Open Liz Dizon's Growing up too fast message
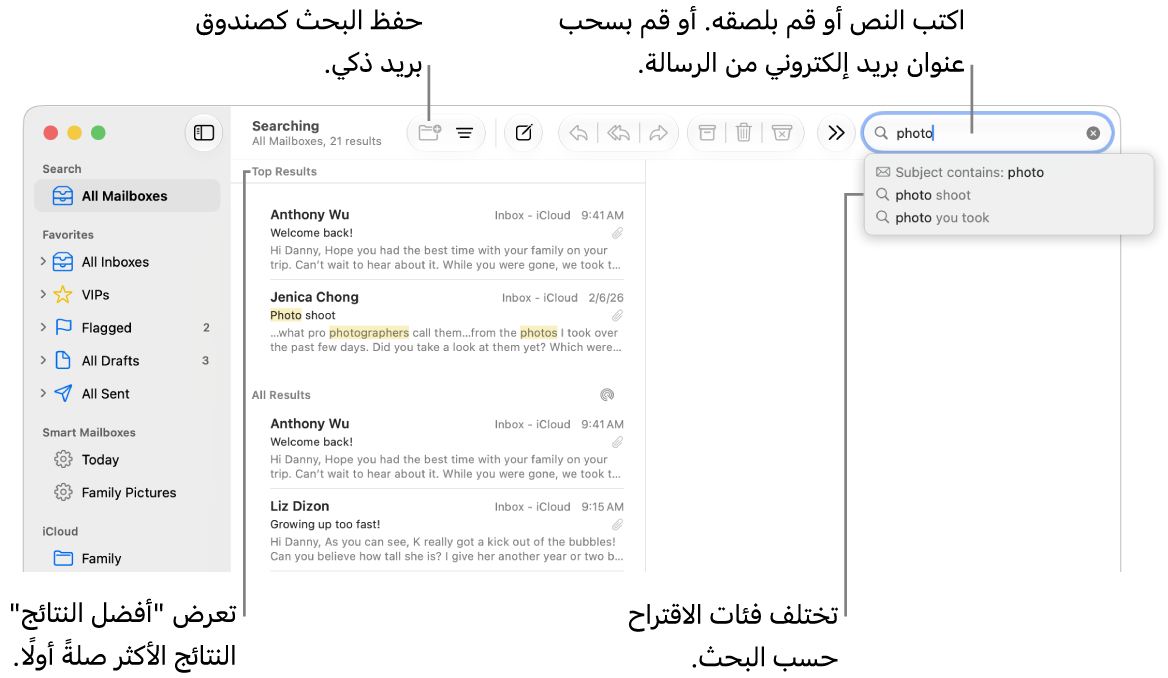This screenshot has width=1168, height=678. [x=447, y=530]
